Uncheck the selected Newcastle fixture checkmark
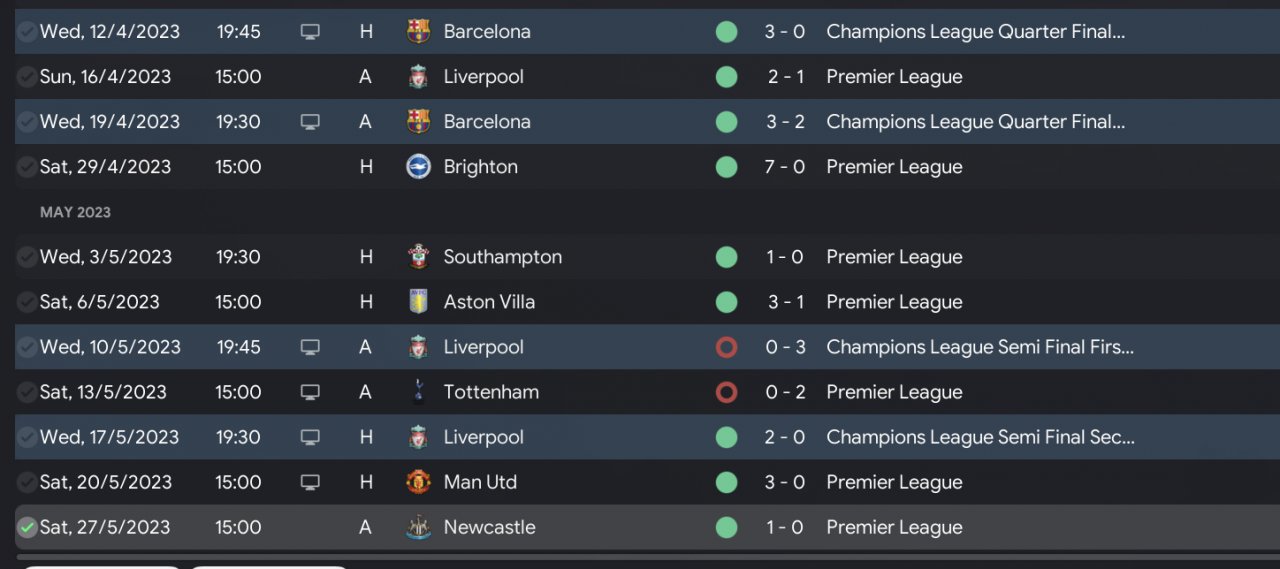Viewport: 1280px width, 569px height. click(27, 527)
